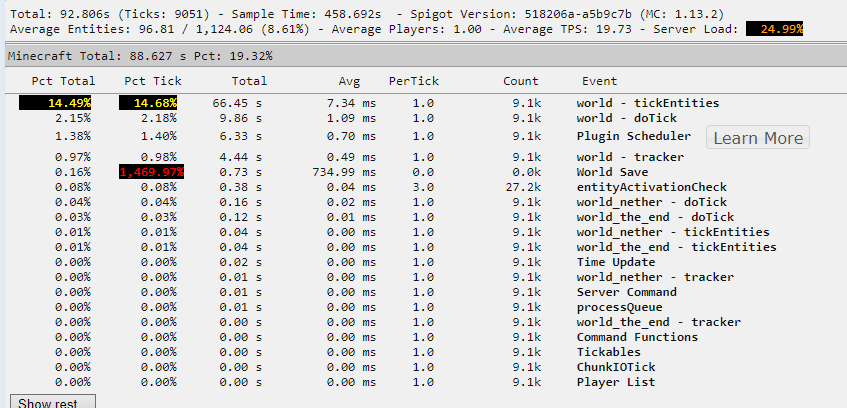
Task: Click the Learn More button
Action: pos(757,138)
